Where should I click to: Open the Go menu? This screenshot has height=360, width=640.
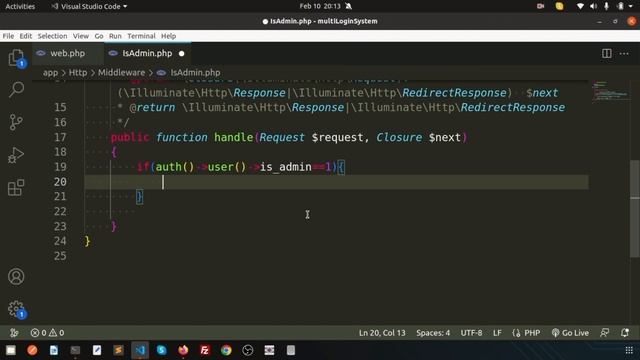pos(99,36)
